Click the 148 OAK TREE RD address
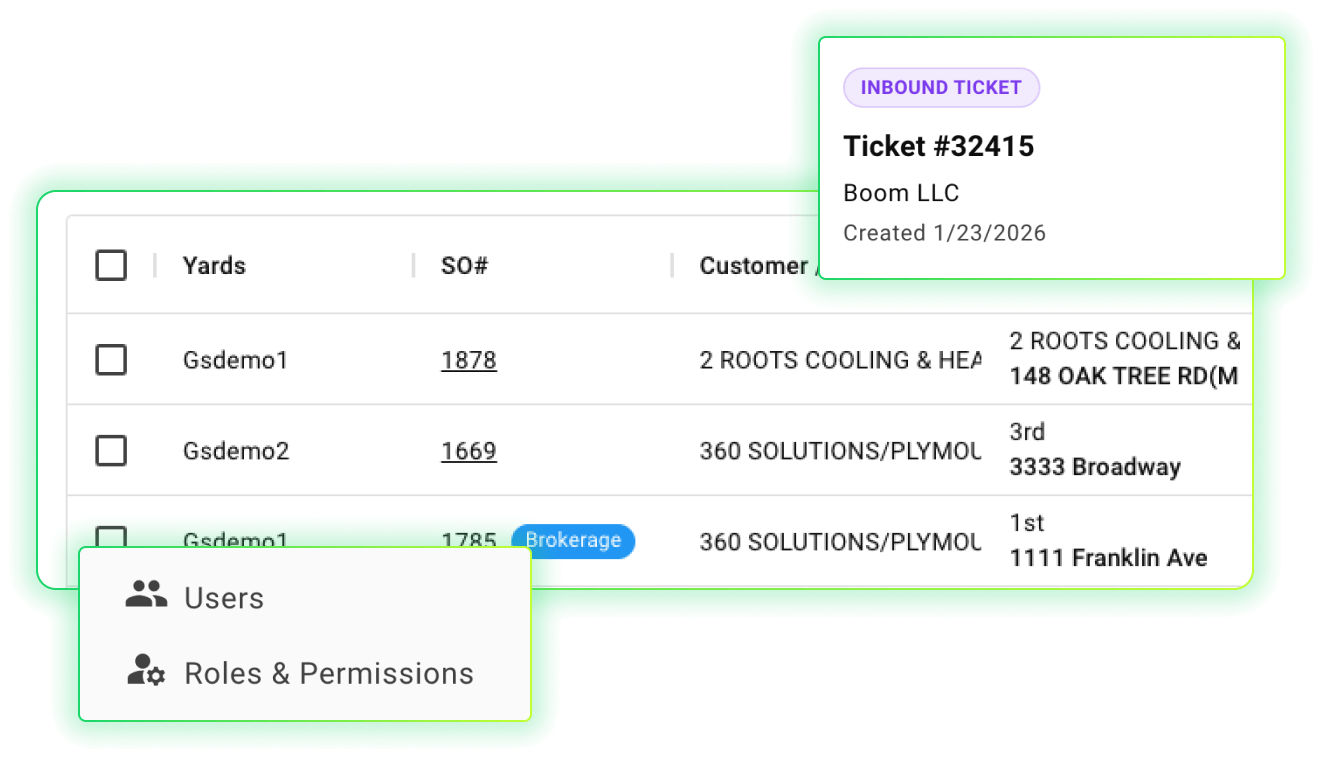The height and width of the screenshot is (758, 1322). (x=1123, y=376)
